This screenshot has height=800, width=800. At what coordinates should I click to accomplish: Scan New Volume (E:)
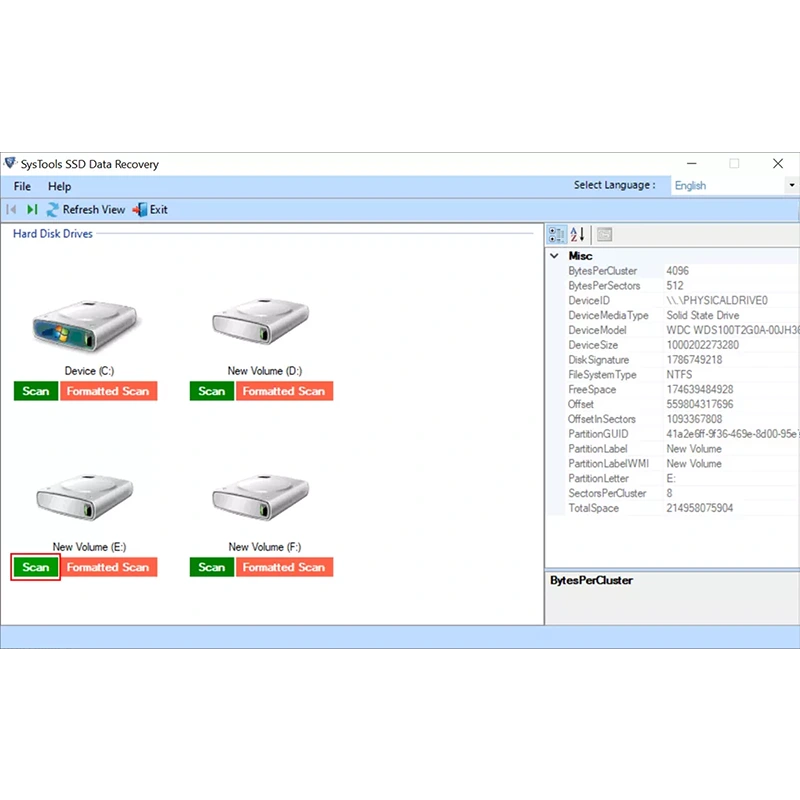[x=36, y=567]
